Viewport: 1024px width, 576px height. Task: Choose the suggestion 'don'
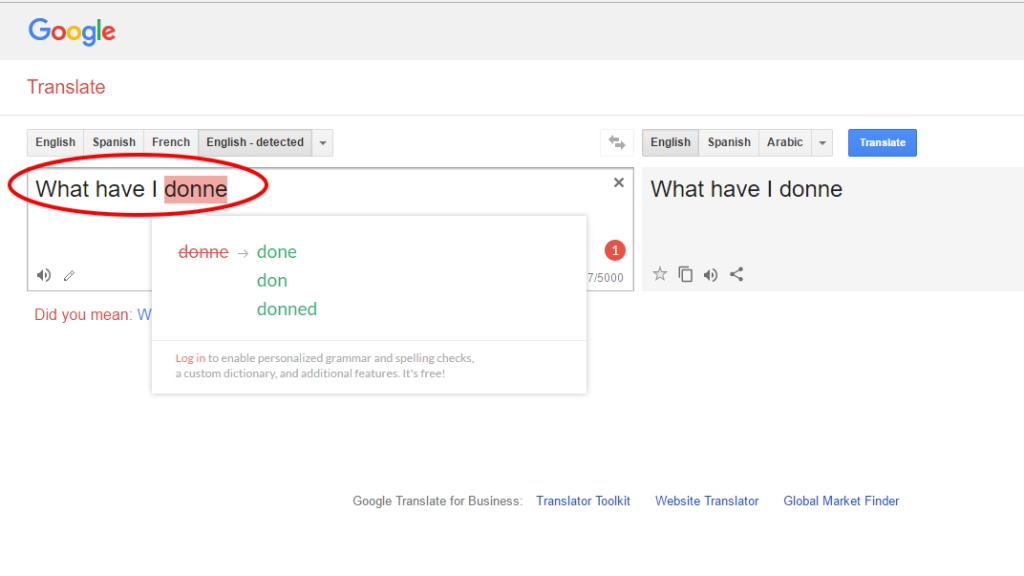click(x=272, y=281)
